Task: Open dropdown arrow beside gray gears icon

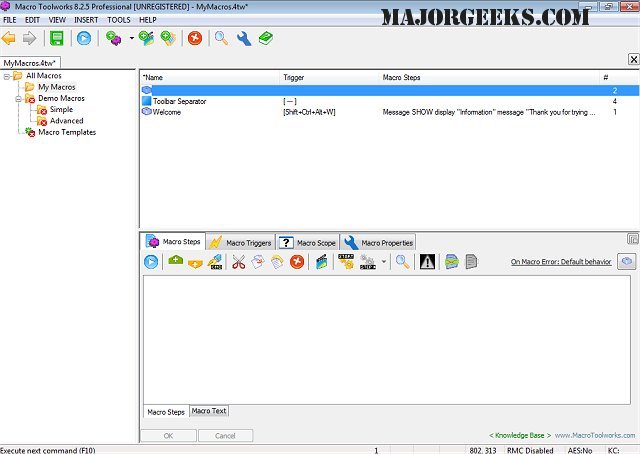Action: tap(384, 262)
